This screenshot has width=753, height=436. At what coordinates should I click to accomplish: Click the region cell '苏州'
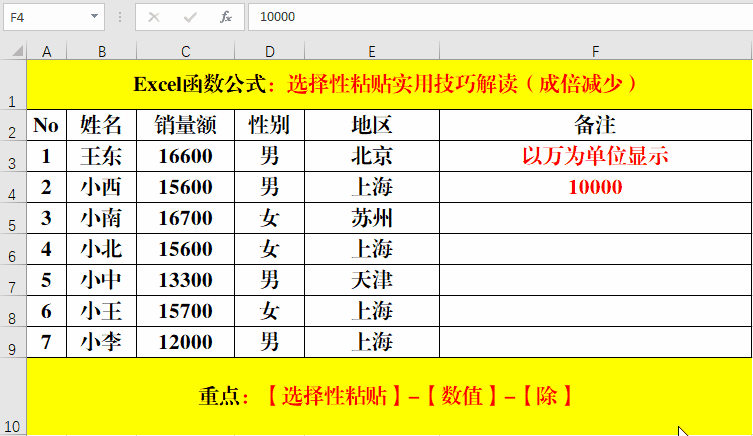[x=372, y=218]
